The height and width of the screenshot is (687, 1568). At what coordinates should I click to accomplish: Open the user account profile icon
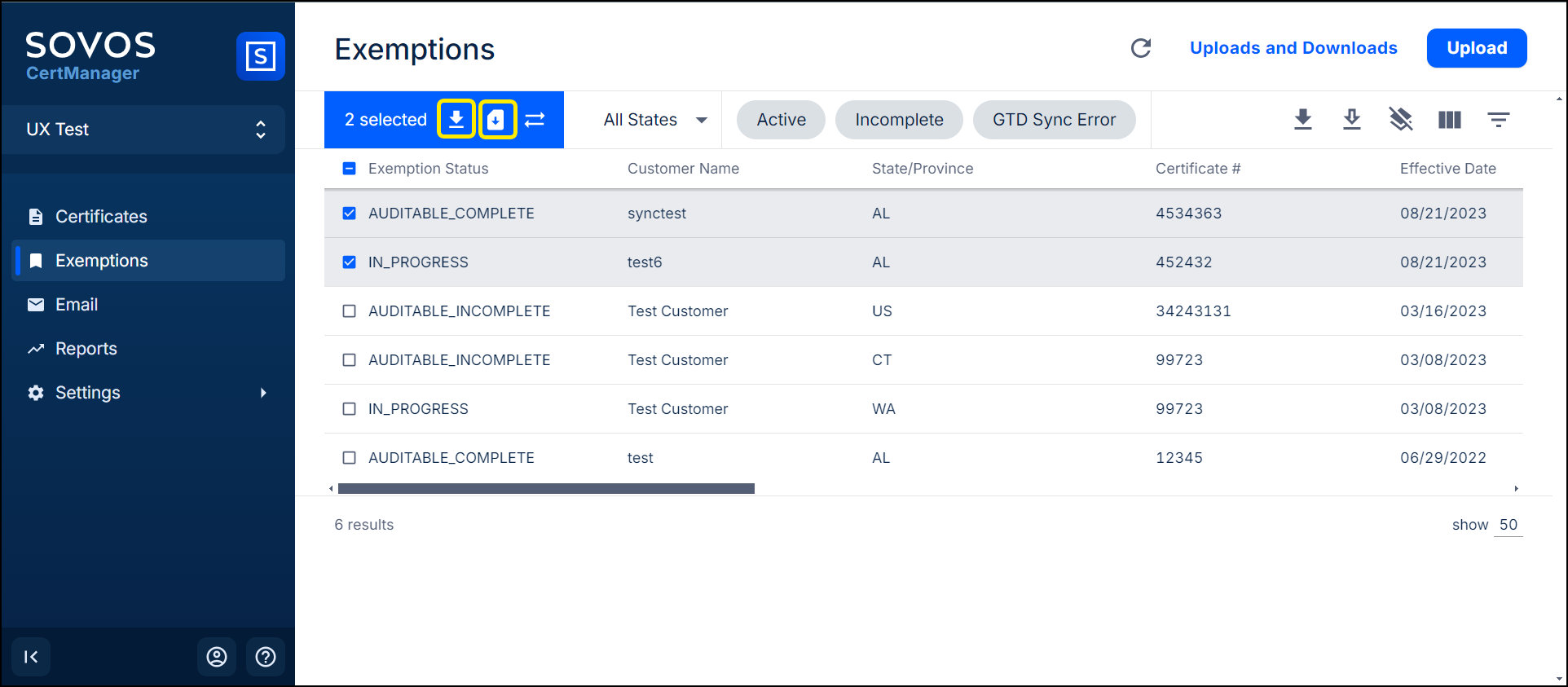(x=217, y=657)
